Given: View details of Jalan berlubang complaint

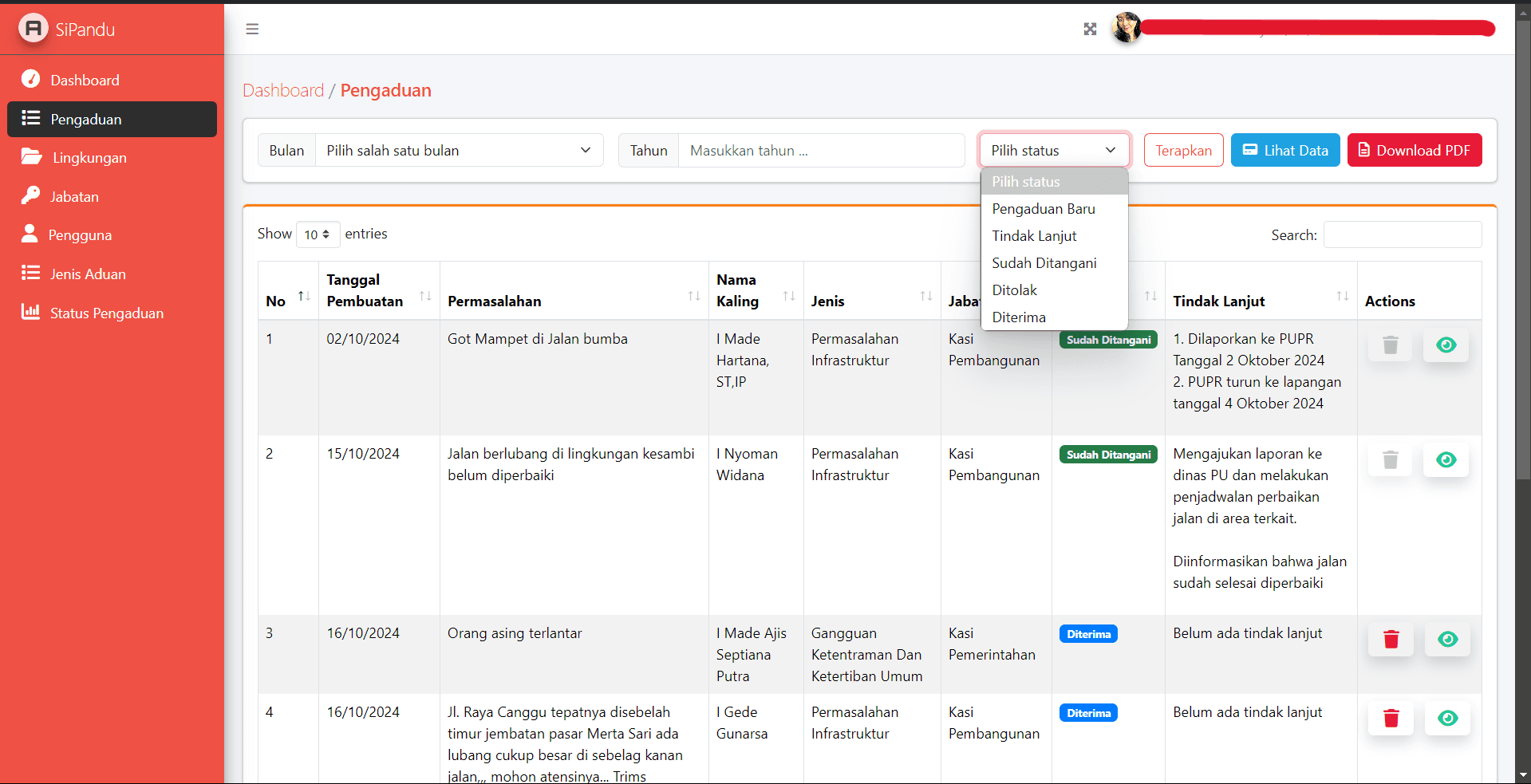Looking at the screenshot, I should pos(1446,460).
